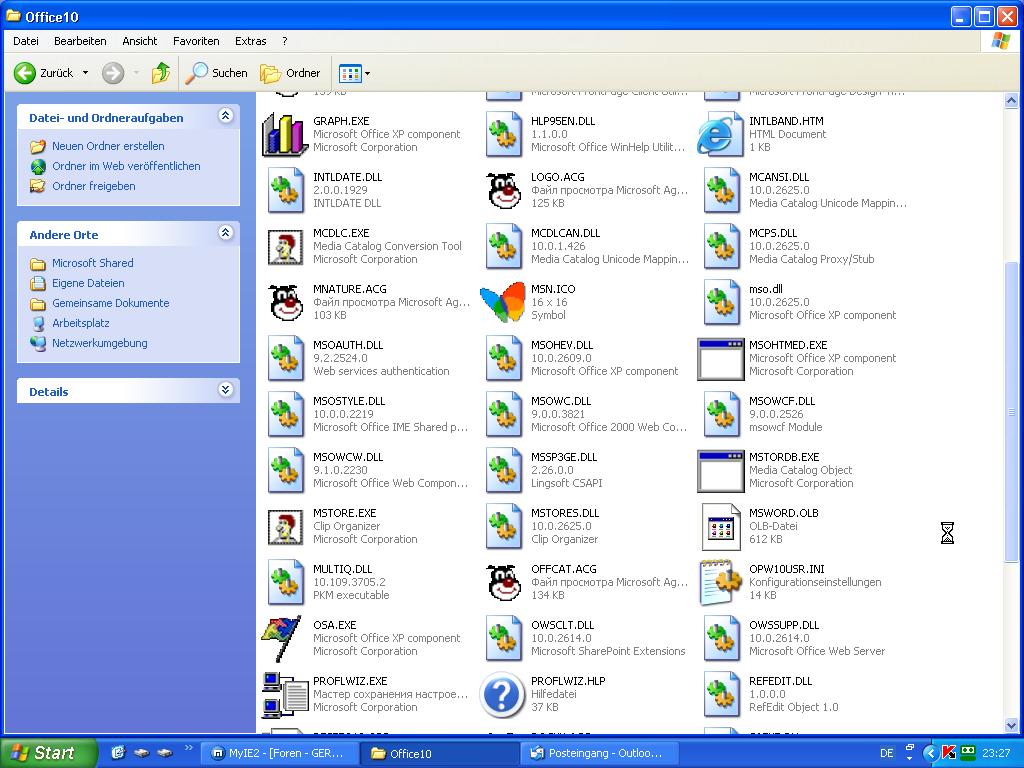Select the MSTORE.EXE Clip Organizer icon
Viewport: 1024px width, 768px height.
pos(285,527)
